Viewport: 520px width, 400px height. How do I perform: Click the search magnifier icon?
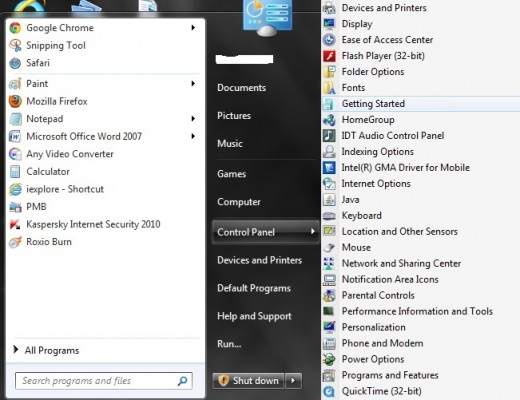tap(183, 381)
